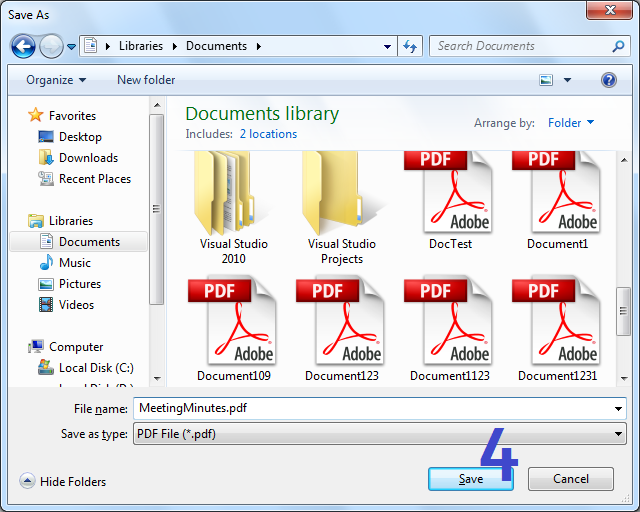Click the Forward navigation arrow
The image size is (640, 512).
pos(51,46)
